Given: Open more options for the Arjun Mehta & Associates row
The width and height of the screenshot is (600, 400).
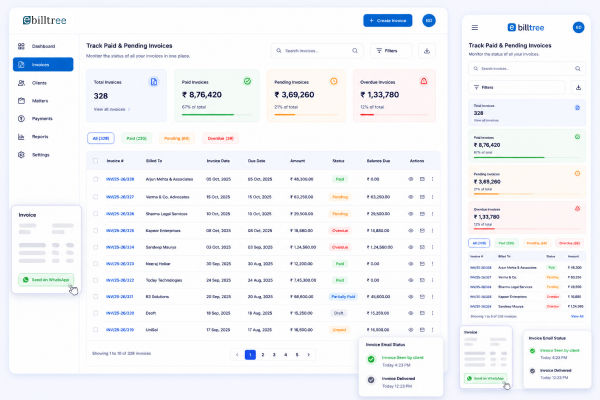Looking at the screenshot, I should tap(432, 179).
